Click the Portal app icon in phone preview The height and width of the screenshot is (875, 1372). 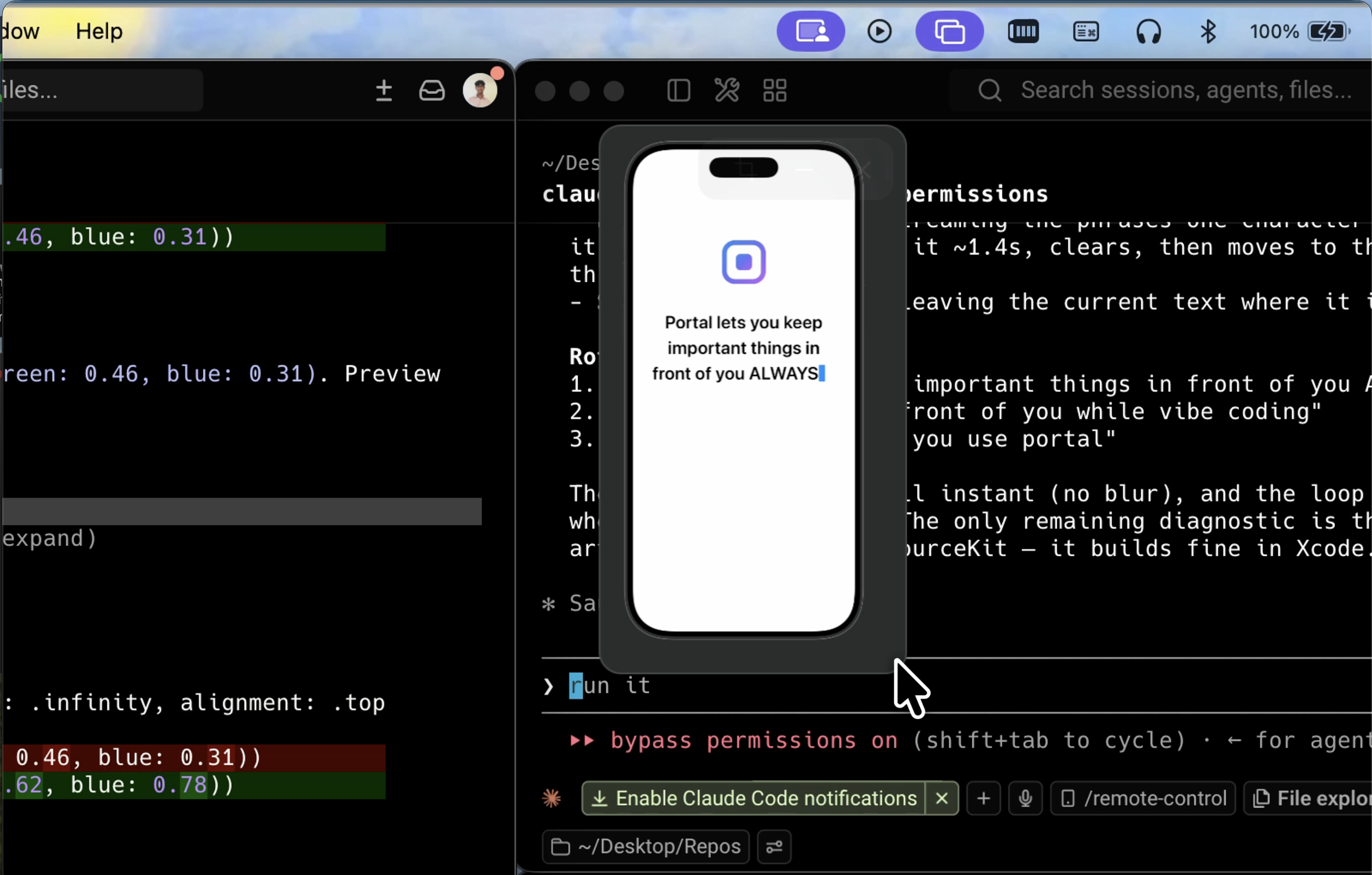coord(743,262)
